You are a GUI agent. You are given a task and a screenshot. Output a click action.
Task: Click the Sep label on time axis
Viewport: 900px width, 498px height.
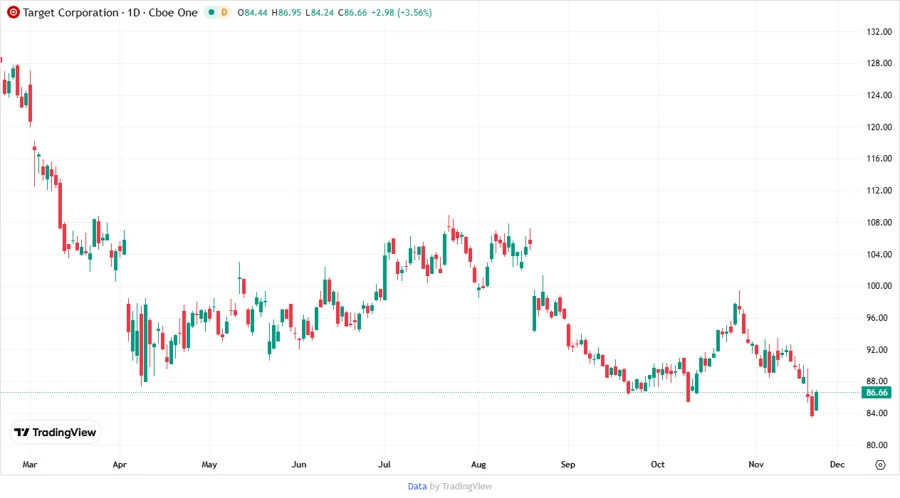click(x=568, y=464)
